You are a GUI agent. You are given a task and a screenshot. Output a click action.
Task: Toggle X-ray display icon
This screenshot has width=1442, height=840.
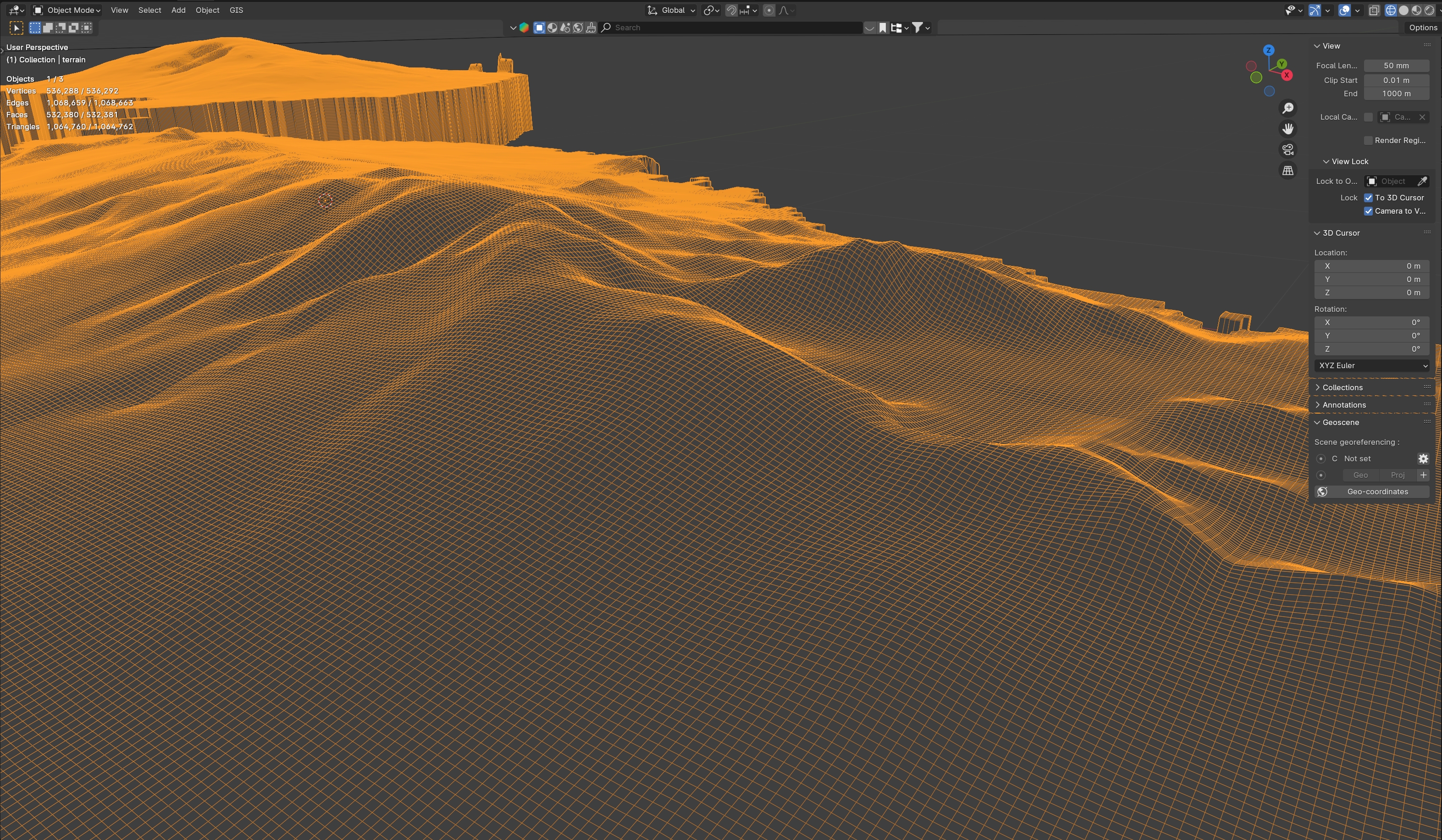[1374, 10]
